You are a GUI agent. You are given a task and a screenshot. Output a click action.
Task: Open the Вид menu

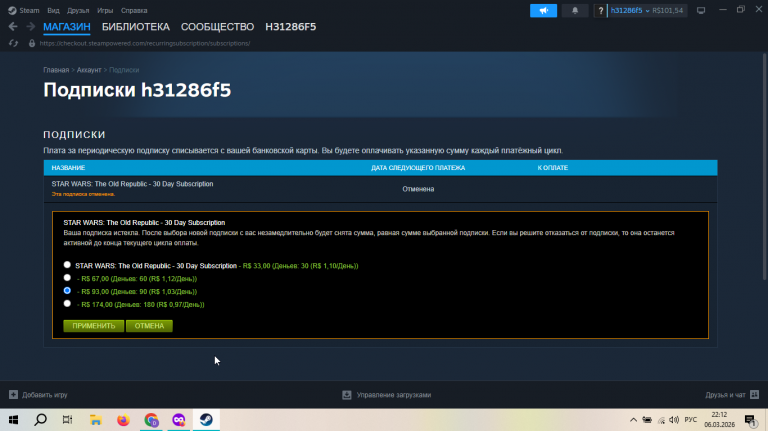click(53, 10)
